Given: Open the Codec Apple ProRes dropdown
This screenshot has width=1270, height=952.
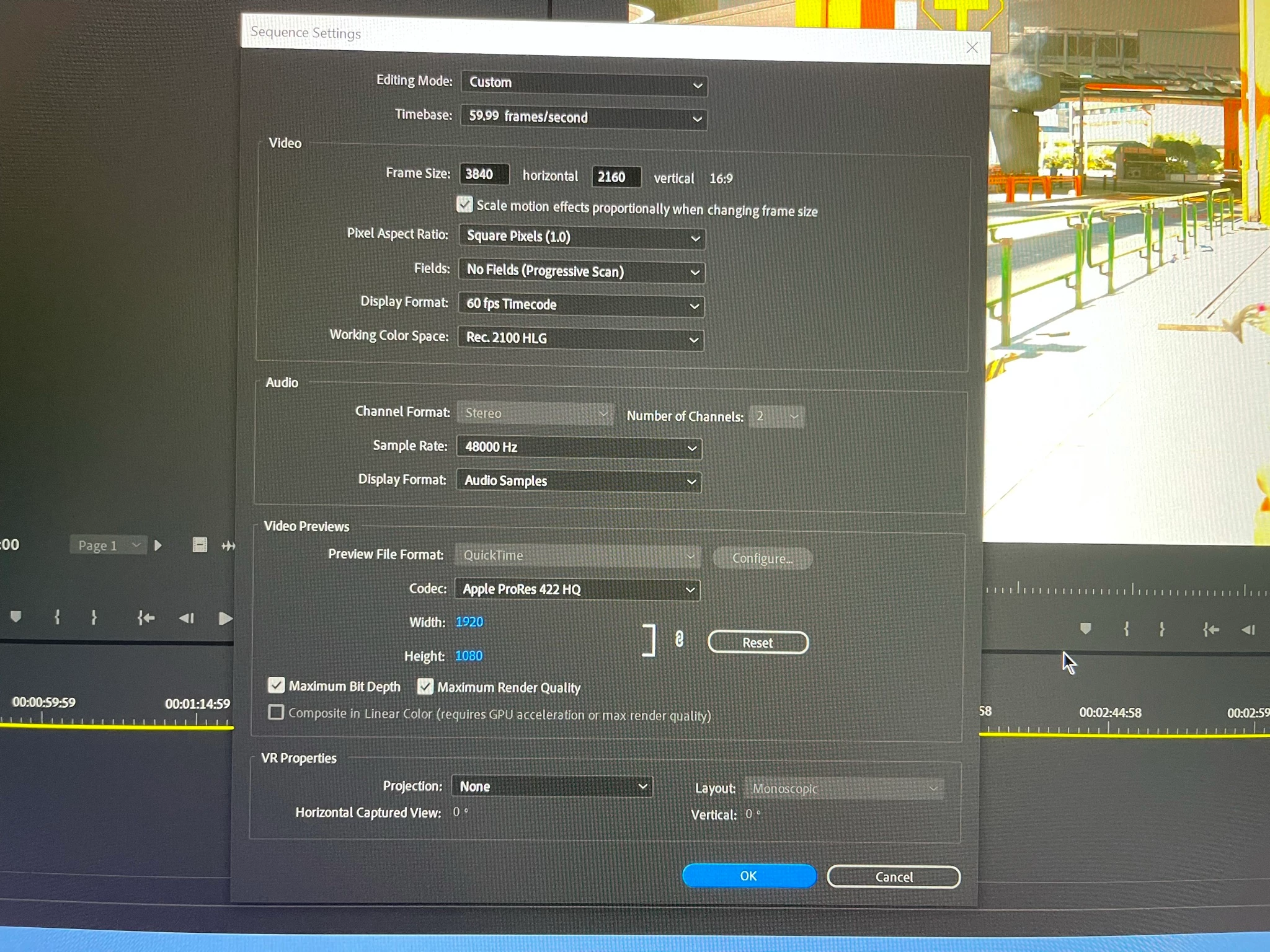Looking at the screenshot, I should point(577,589).
